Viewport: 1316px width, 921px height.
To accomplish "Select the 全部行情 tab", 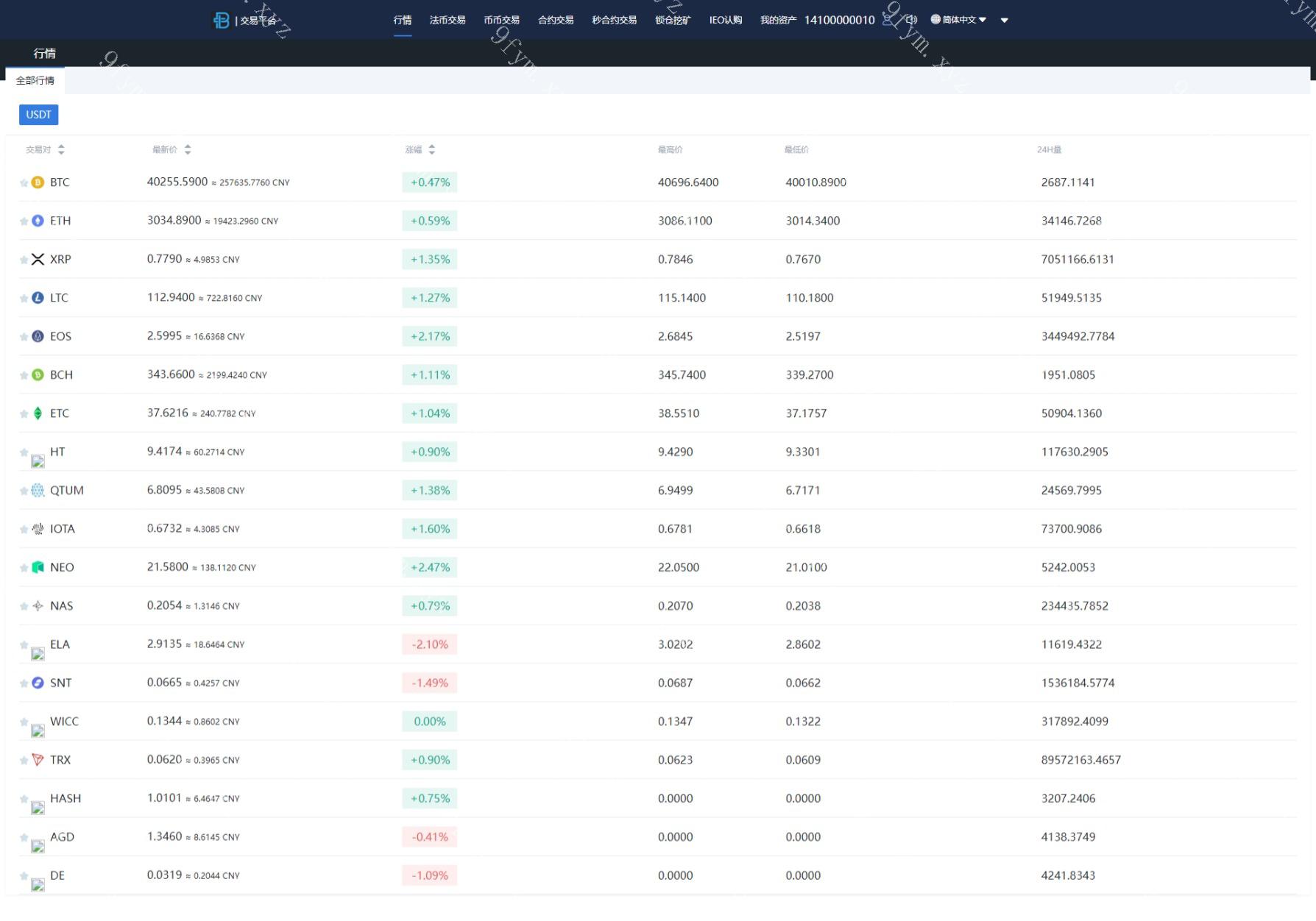I will coord(35,80).
